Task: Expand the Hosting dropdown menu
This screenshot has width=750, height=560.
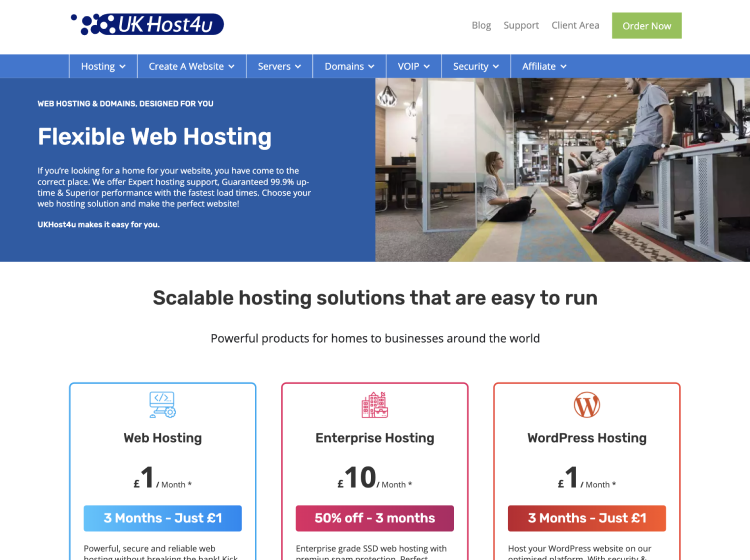Action: pos(103,66)
